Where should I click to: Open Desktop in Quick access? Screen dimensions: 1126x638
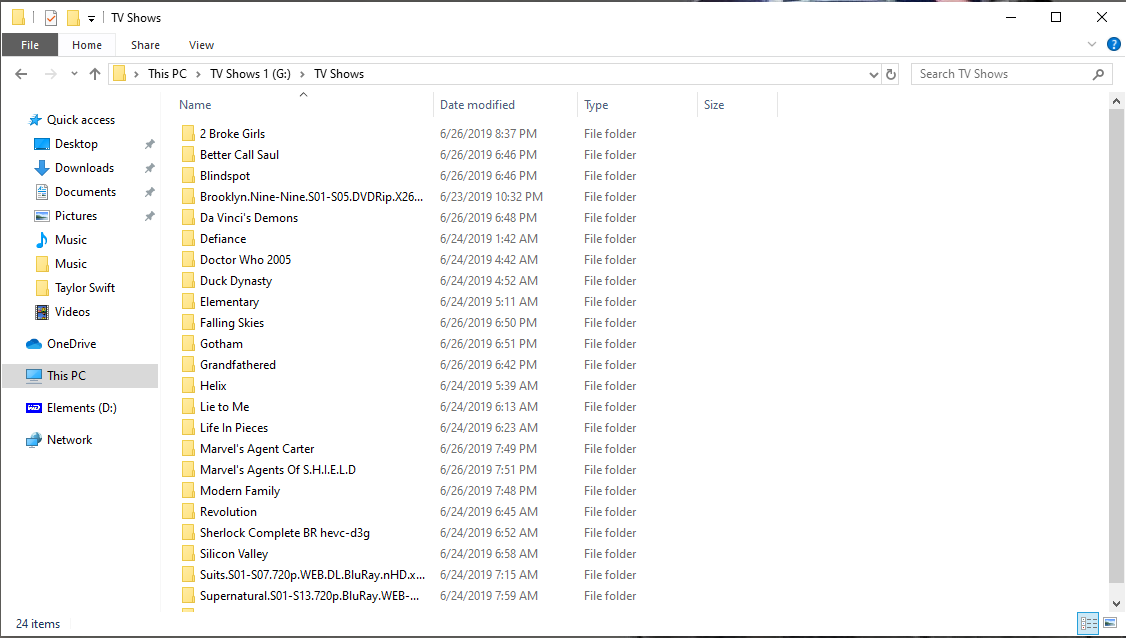[76, 144]
